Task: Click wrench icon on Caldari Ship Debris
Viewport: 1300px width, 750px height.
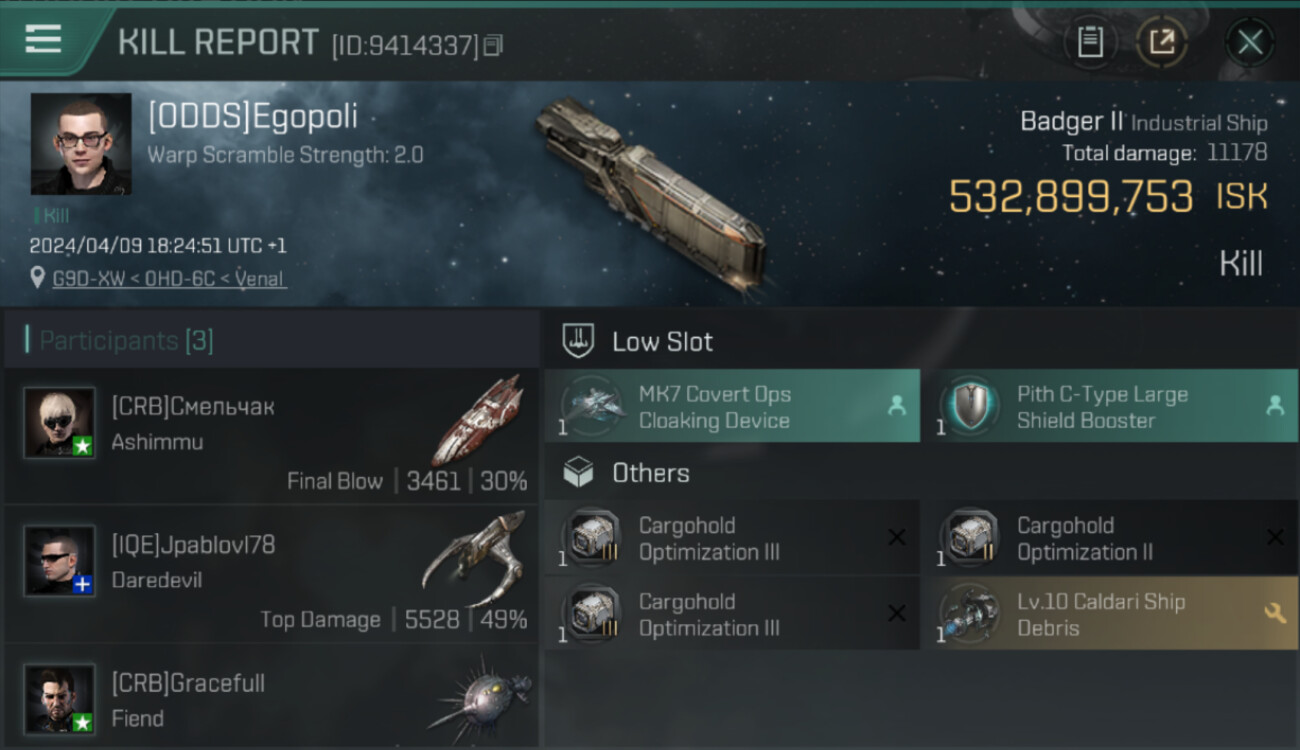Action: tap(1275, 613)
